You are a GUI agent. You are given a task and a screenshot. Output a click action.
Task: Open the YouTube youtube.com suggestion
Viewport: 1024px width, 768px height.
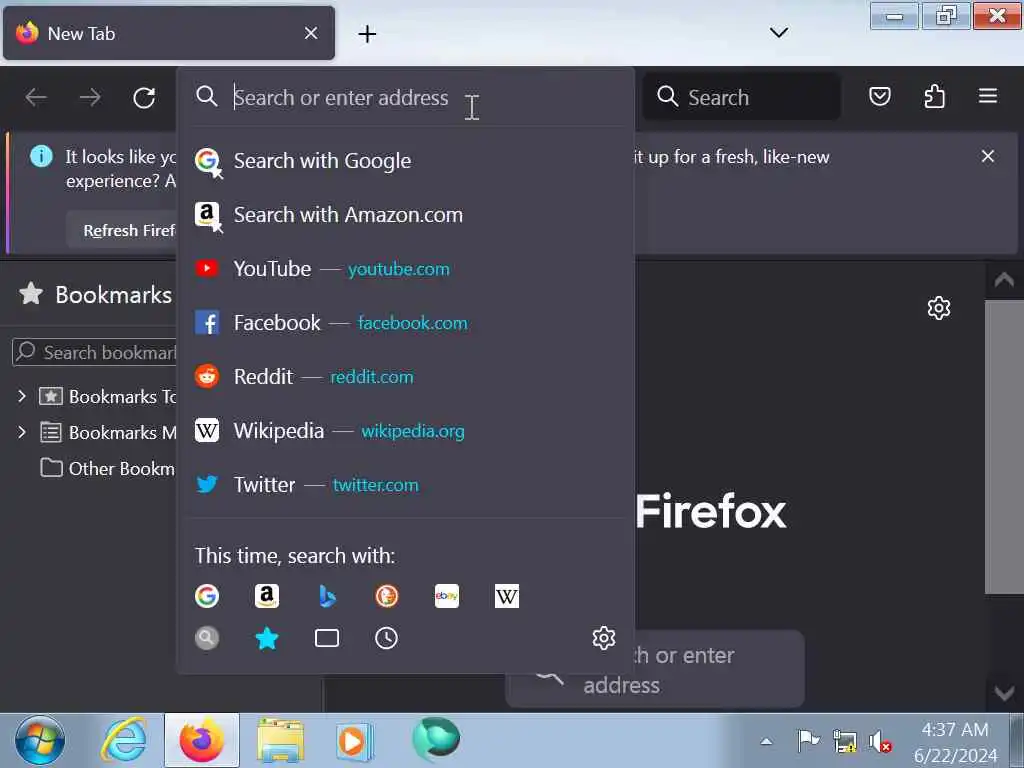click(405, 269)
